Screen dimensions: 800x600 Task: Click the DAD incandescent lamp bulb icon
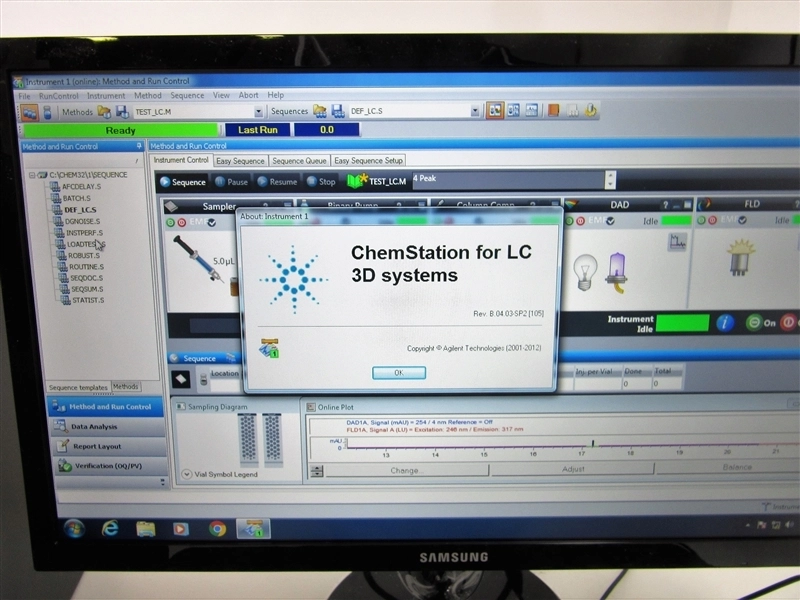(585, 272)
